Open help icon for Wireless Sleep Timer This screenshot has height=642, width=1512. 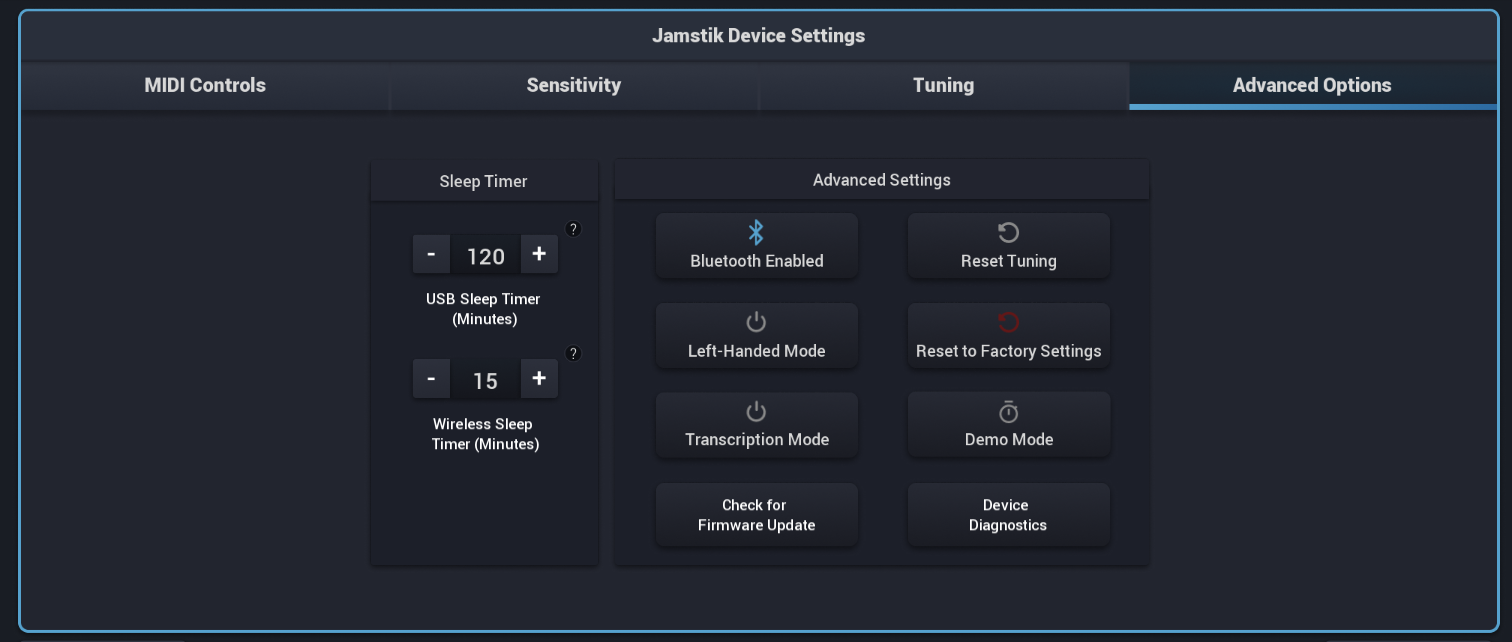[x=573, y=353]
